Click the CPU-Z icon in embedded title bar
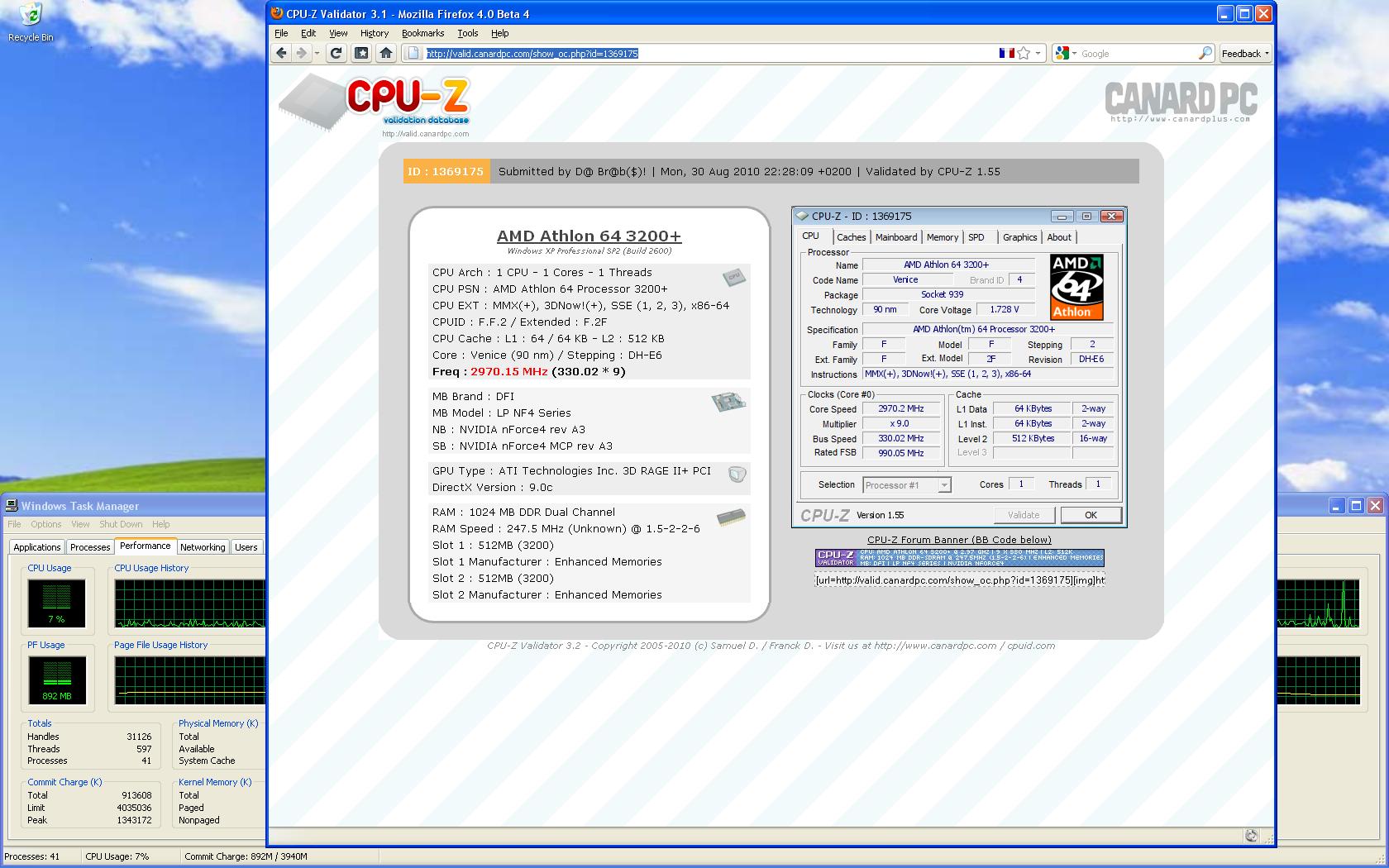1389x868 pixels. point(802,216)
